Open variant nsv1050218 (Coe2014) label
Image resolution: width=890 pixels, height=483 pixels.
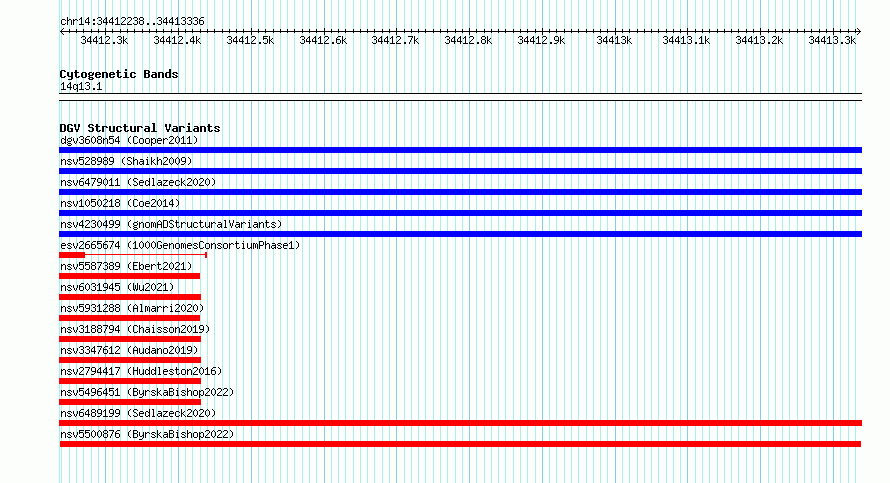pos(120,203)
